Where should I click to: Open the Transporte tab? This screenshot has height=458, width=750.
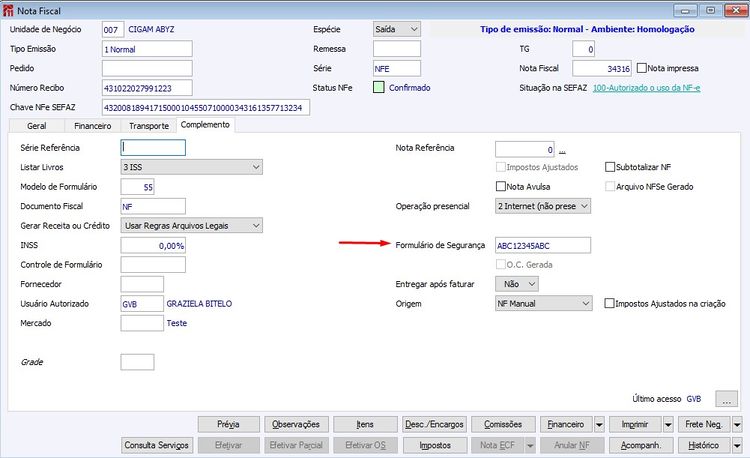click(x=149, y=126)
